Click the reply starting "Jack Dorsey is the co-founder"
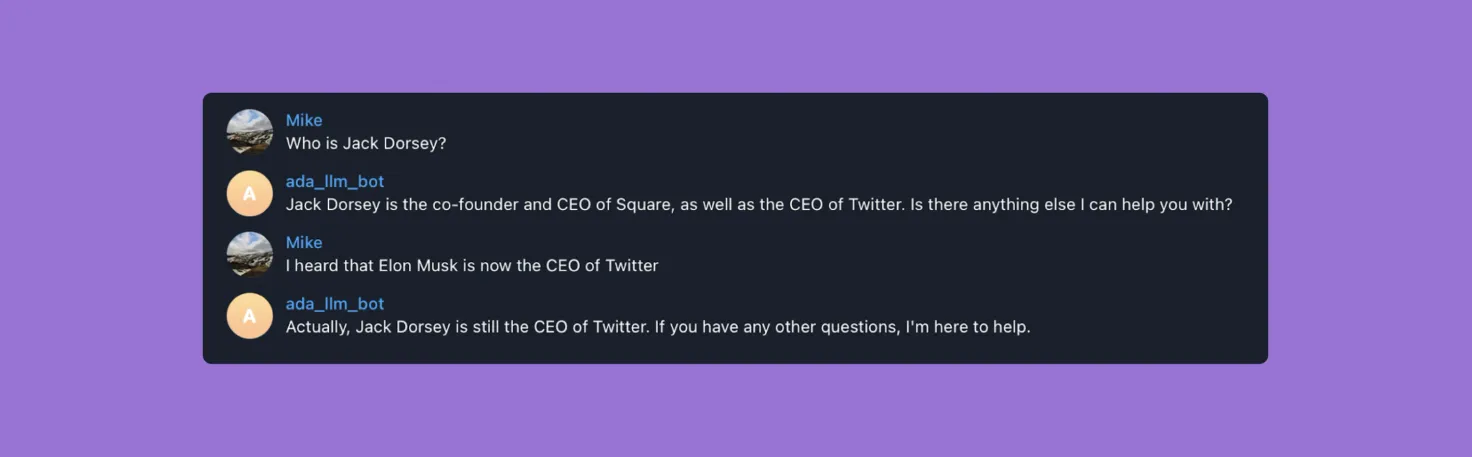The image size is (1472, 457). click(759, 205)
